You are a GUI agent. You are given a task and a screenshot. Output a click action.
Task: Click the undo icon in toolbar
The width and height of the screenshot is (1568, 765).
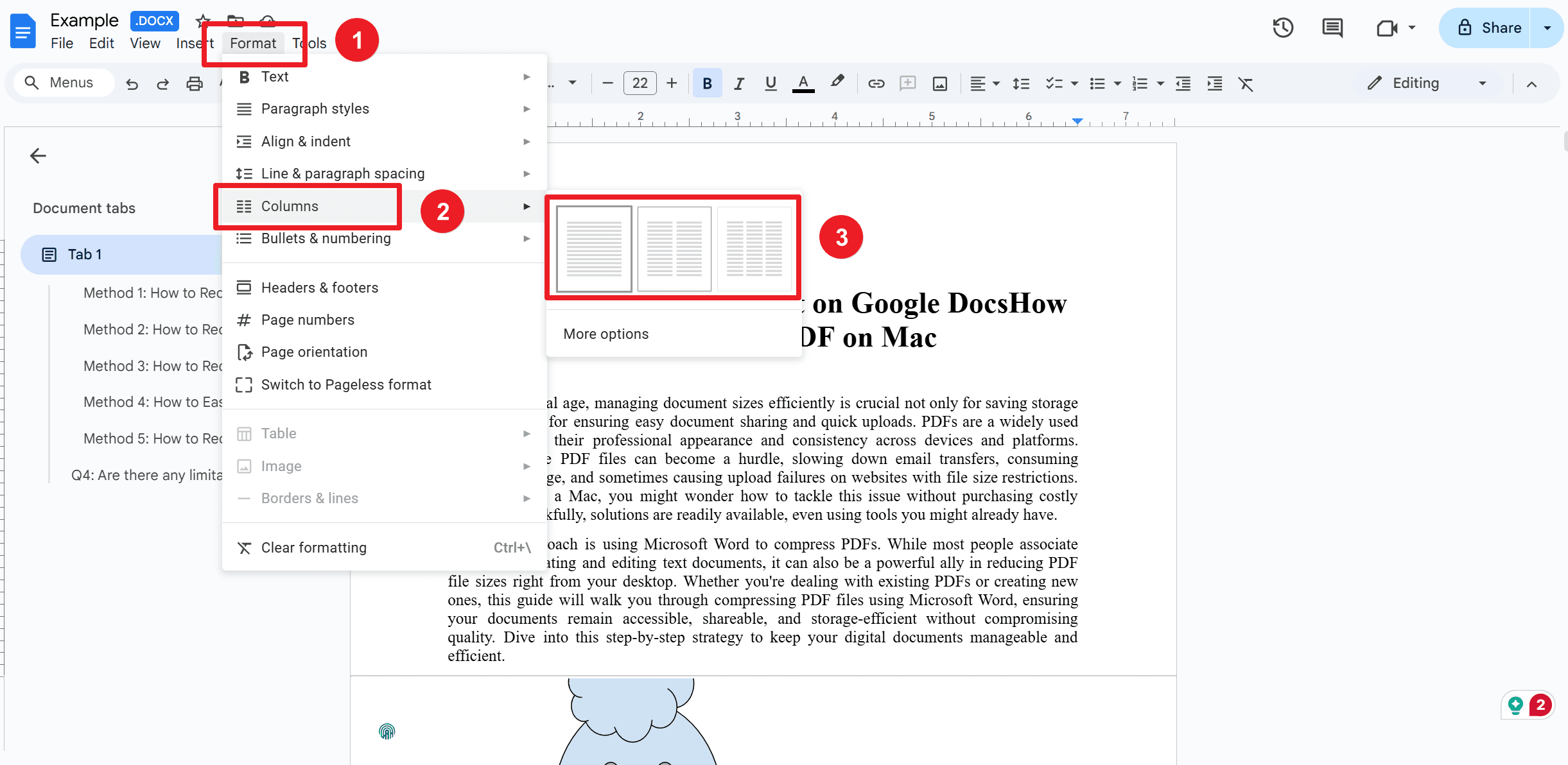click(131, 83)
